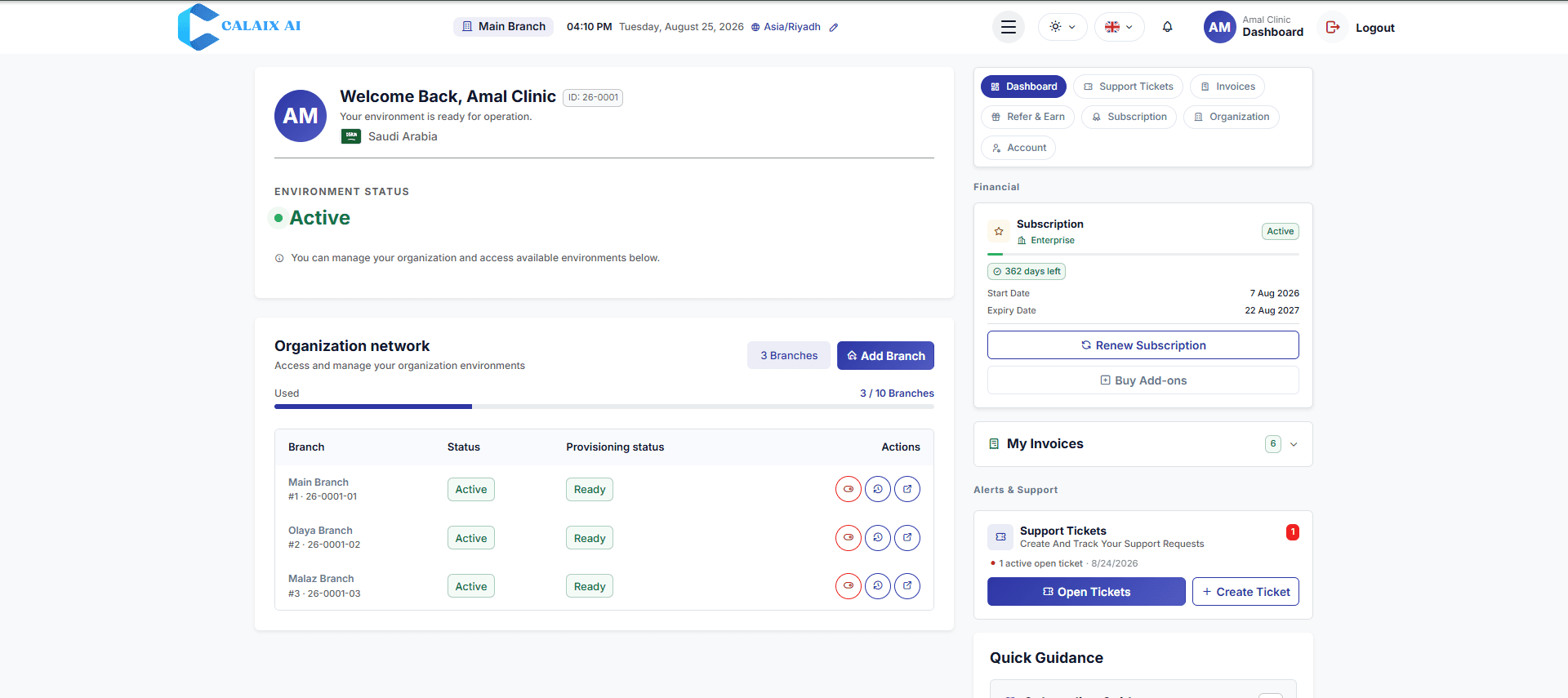This screenshot has height=698, width=1568.
Task: Click the red support ticket count badge
Action: (x=1293, y=532)
